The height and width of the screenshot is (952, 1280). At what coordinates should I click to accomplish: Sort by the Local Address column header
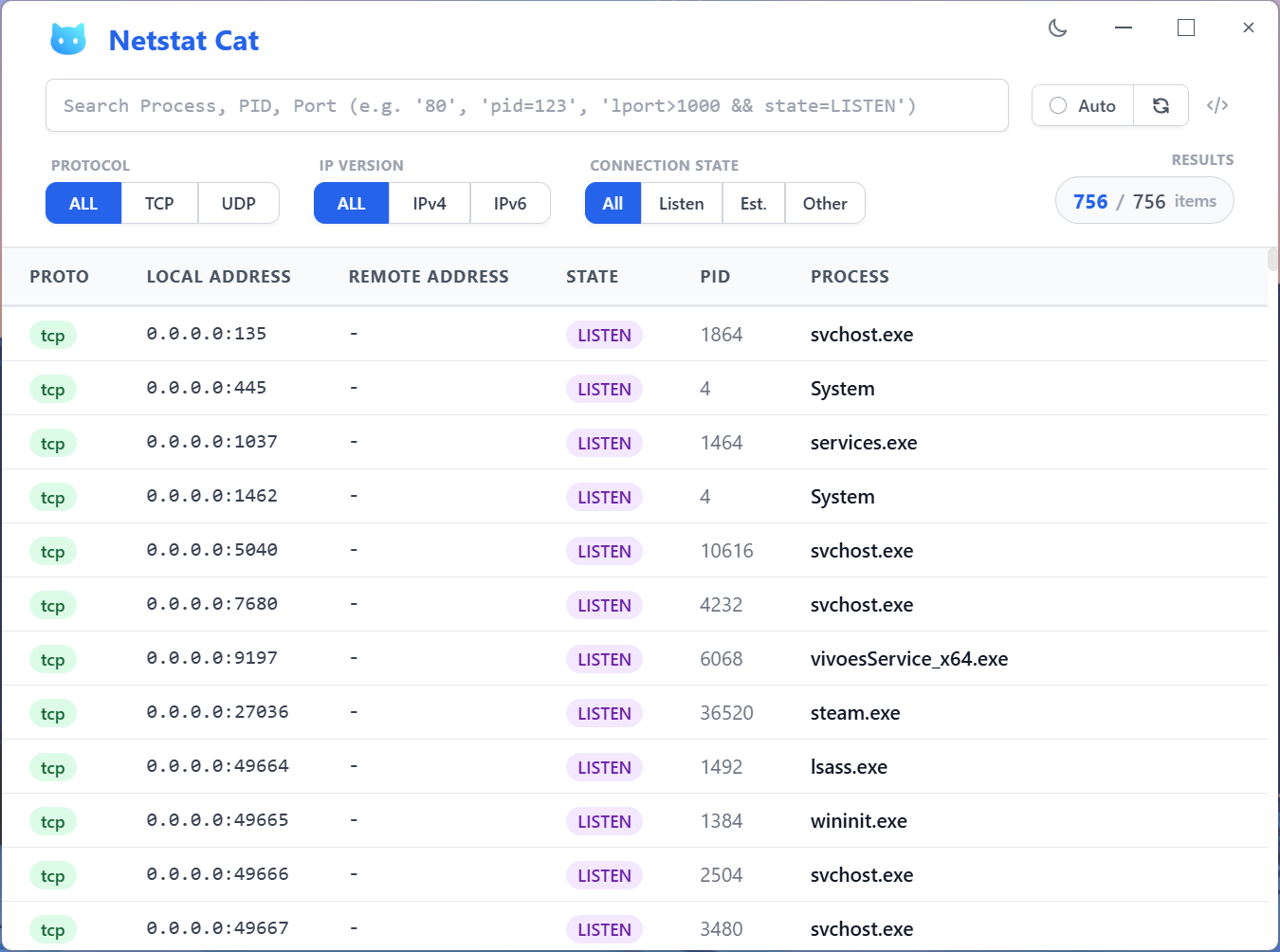pos(218,276)
